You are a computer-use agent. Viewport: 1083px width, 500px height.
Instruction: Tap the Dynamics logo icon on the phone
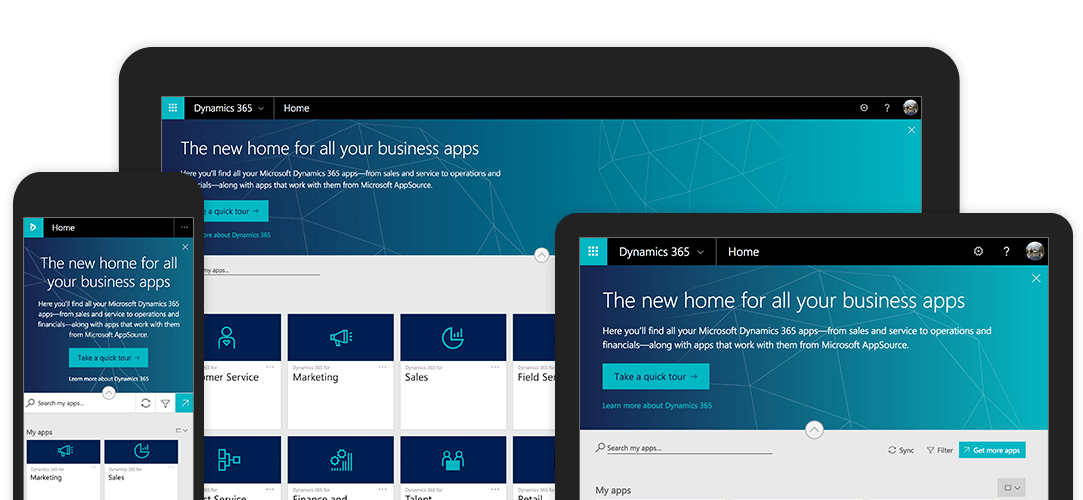tap(33, 228)
